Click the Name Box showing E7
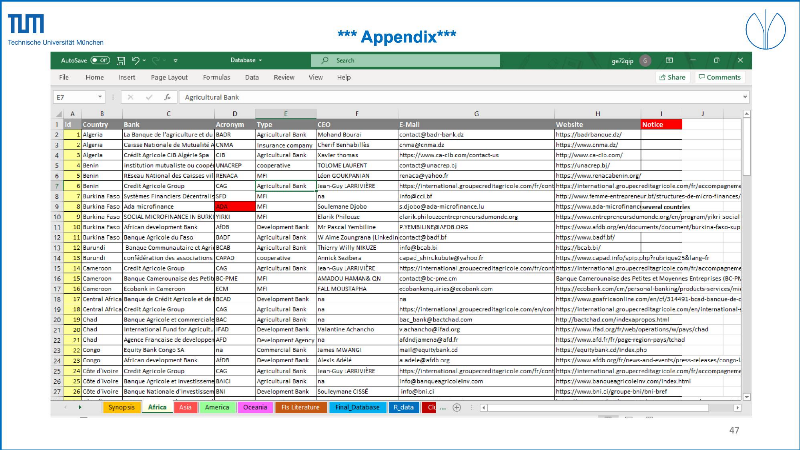Screen dimensions: 800x450 pos(74,97)
